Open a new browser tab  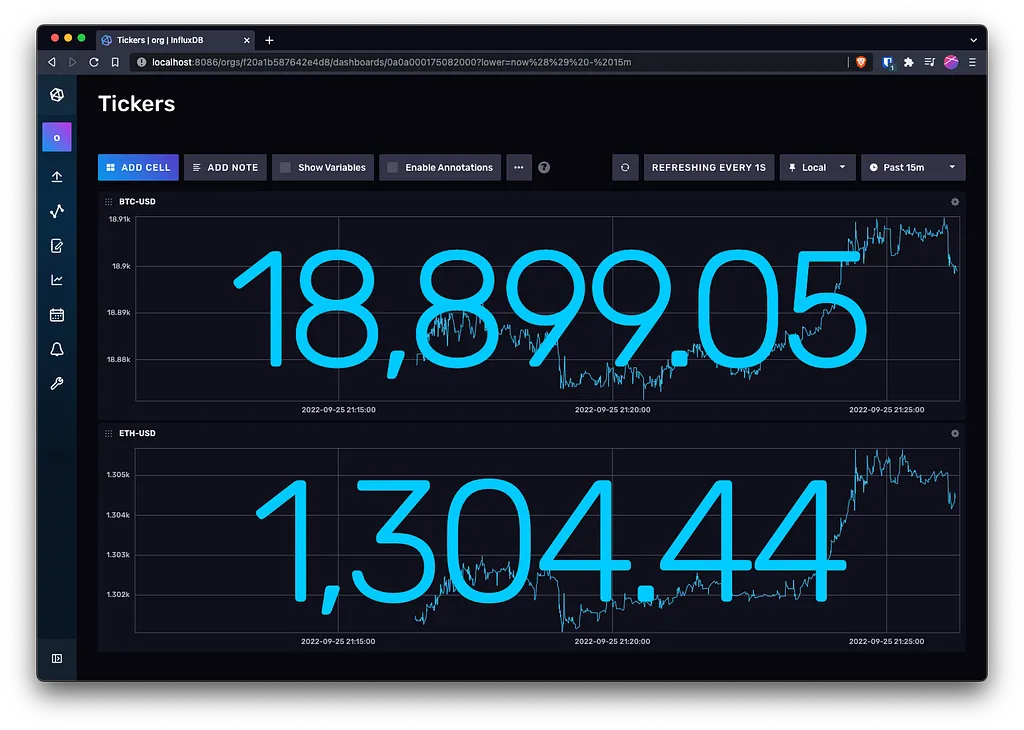pyautogui.click(x=269, y=40)
